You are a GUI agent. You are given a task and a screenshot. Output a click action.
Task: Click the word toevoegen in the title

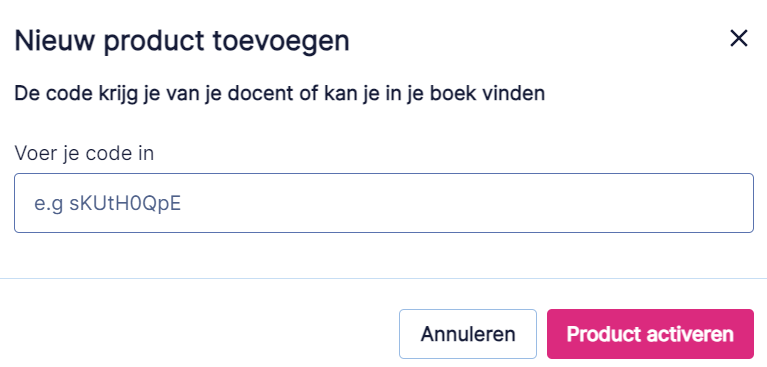point(281,43)
